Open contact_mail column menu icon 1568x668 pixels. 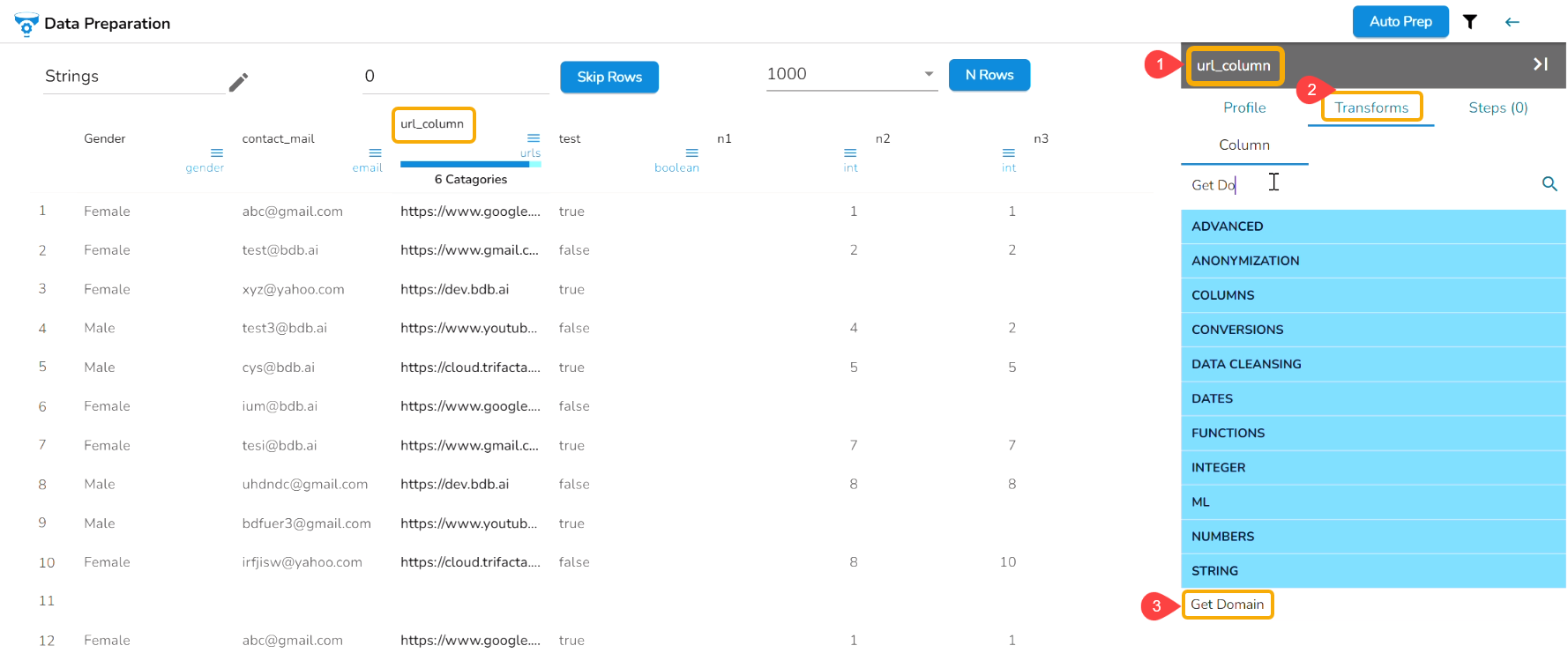click(375, 152)
